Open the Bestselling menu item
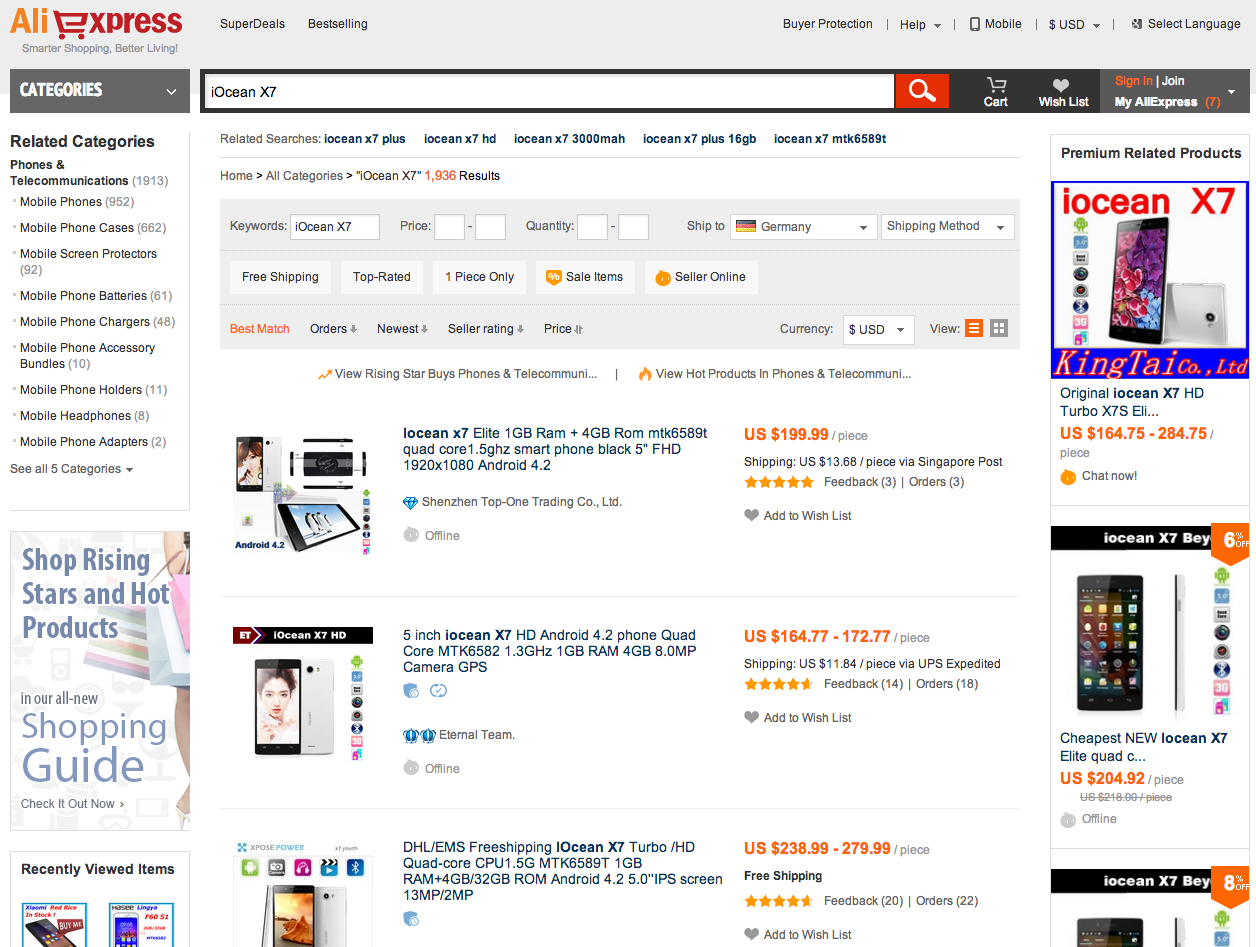This screenshot has width=1256, height=947. (x=337, y=24)
